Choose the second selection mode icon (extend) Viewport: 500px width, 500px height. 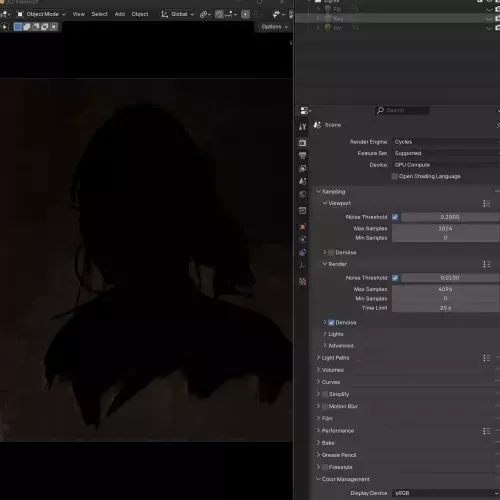click(x=27, y=27)
